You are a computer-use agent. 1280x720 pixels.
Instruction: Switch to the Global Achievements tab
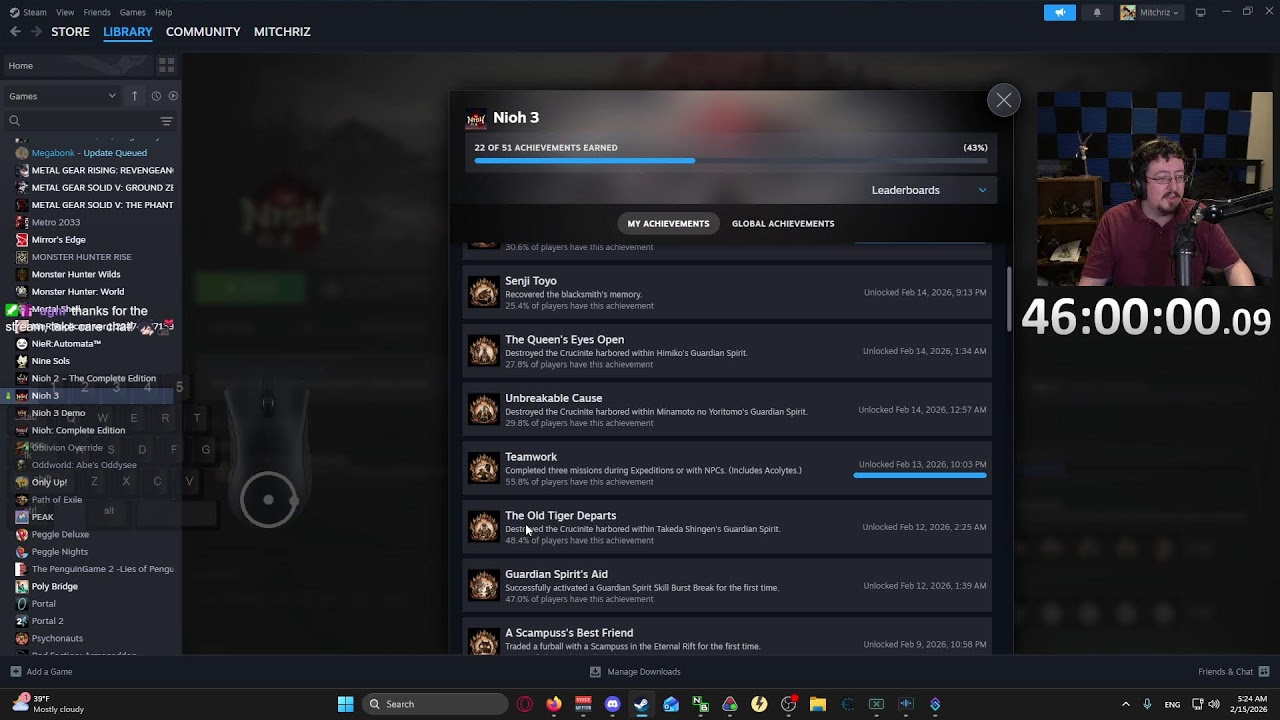click(783, 223)
